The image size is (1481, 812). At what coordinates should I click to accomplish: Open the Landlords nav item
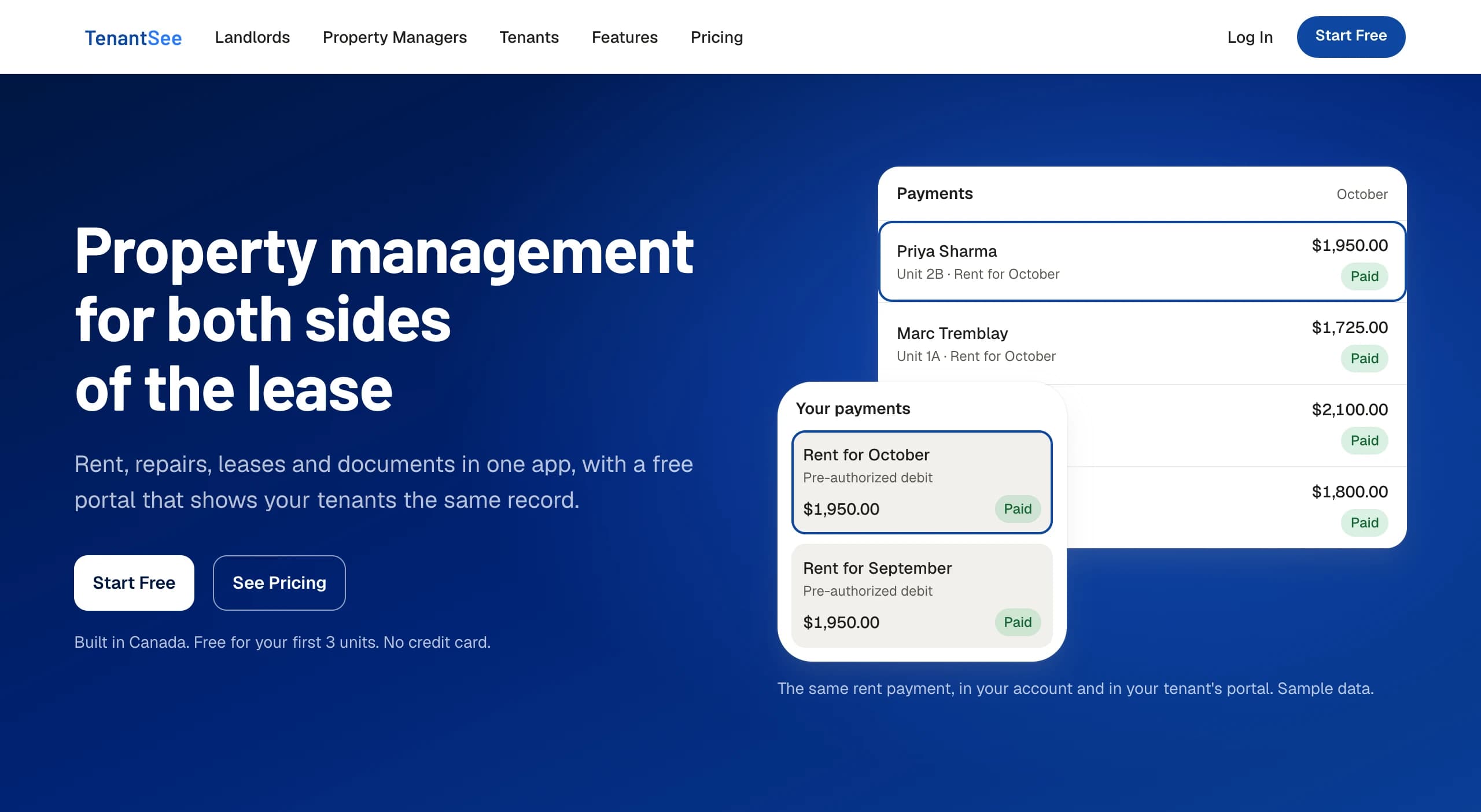point(252,37)
